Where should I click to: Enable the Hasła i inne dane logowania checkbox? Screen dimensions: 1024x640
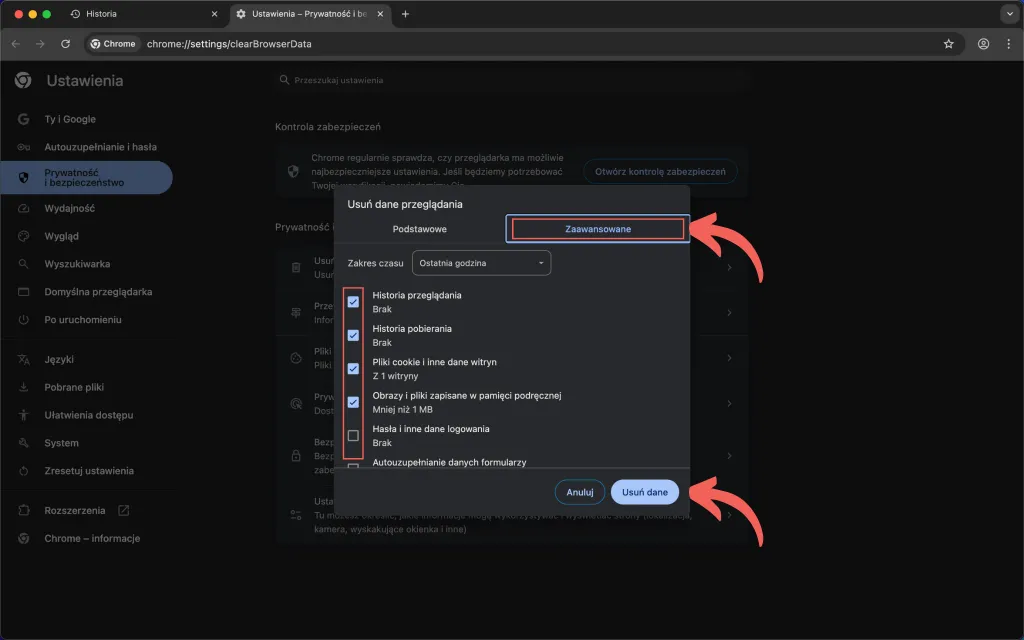(353, 436)
